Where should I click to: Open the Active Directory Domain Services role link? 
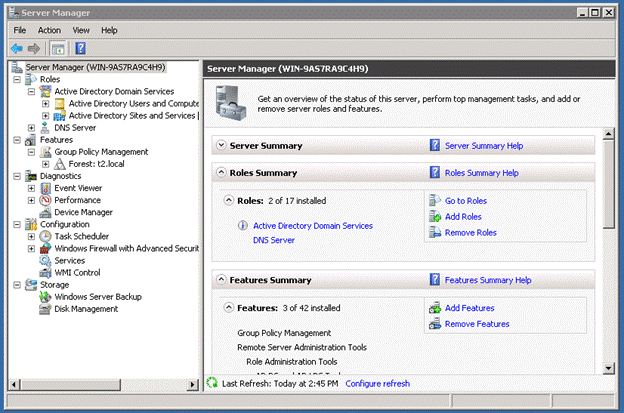313,226
